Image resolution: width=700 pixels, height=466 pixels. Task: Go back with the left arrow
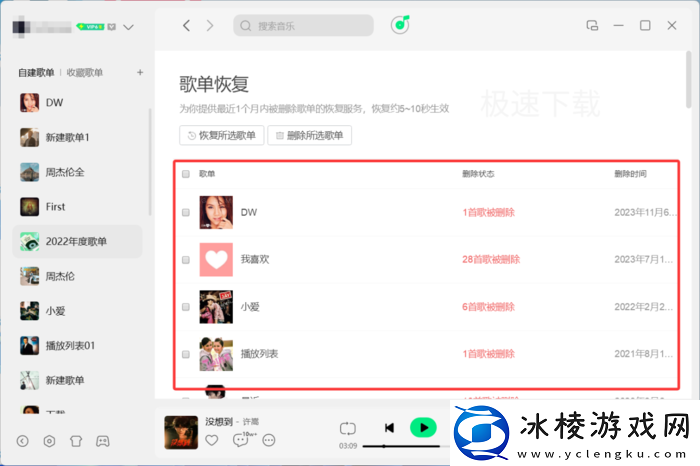click(x=187, y=26)
